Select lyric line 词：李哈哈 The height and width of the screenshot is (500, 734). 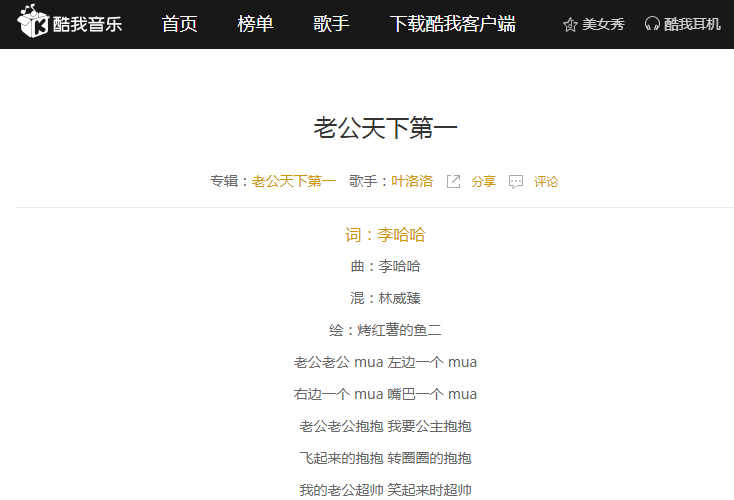[385, 235]
